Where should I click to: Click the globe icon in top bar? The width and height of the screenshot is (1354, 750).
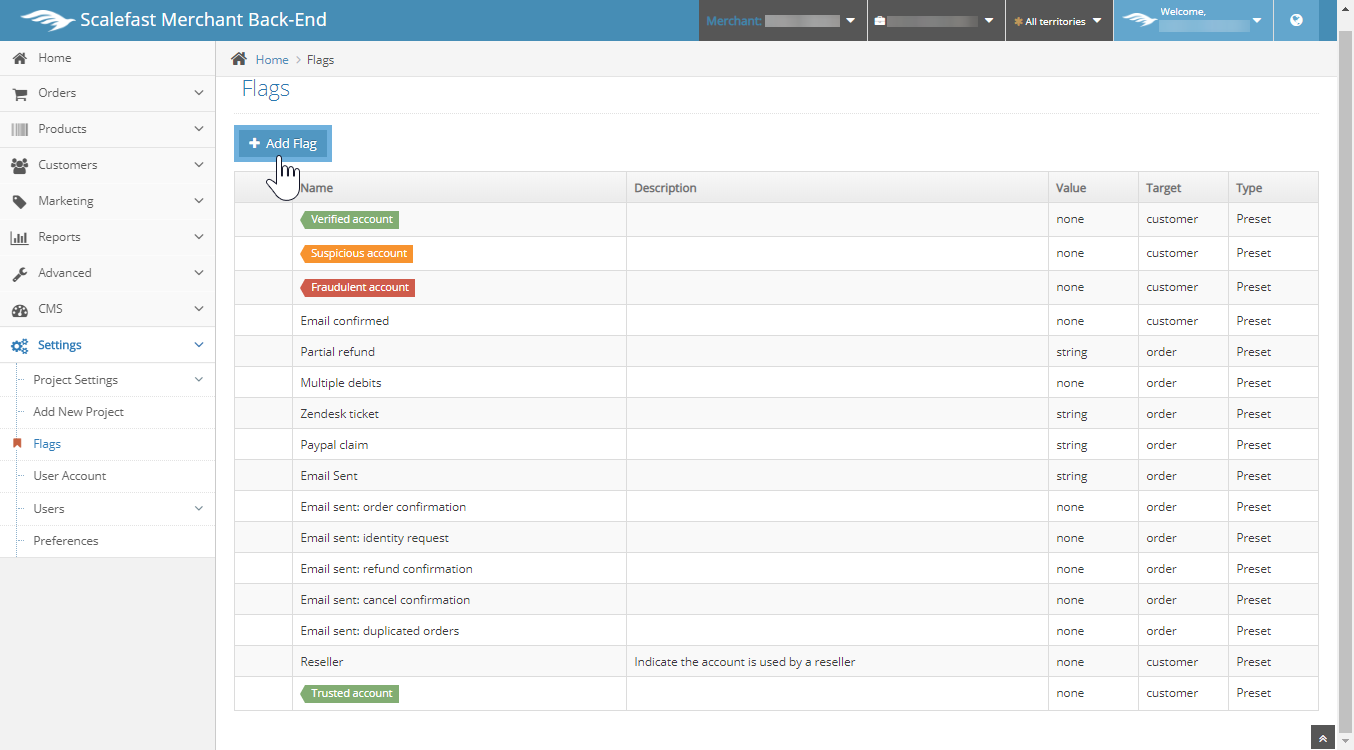[x=1296, y=20]
